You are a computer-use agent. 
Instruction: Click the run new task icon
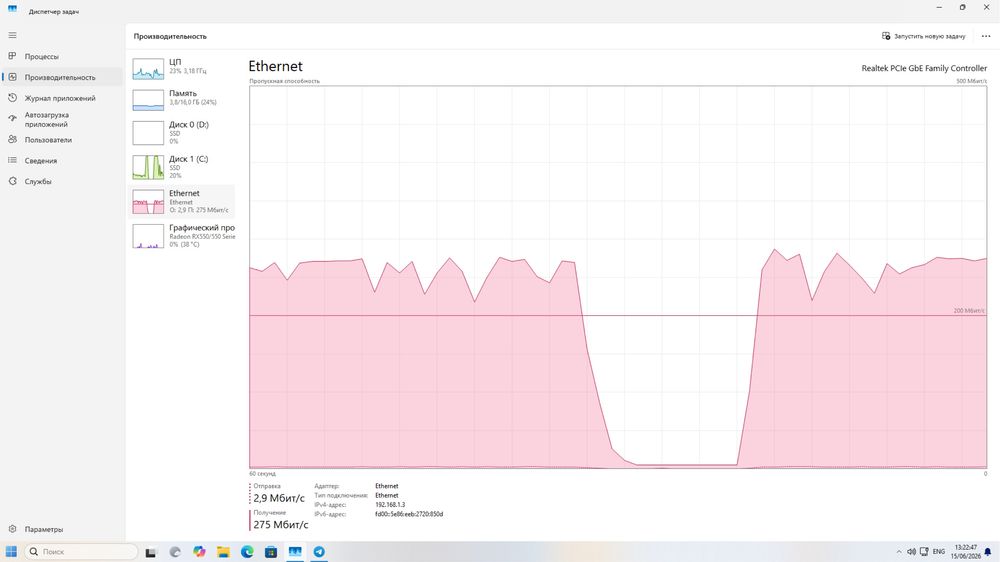click(x=886, y=36)
